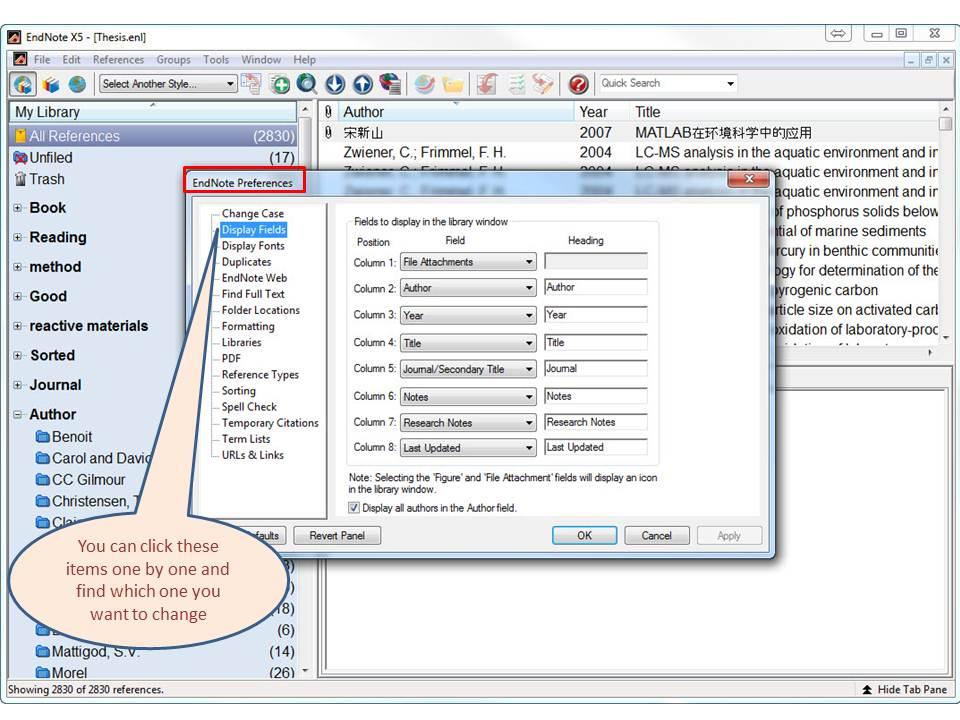Sort references by Title column header
This screenshot has width=960, height=720.
[648, 112]
